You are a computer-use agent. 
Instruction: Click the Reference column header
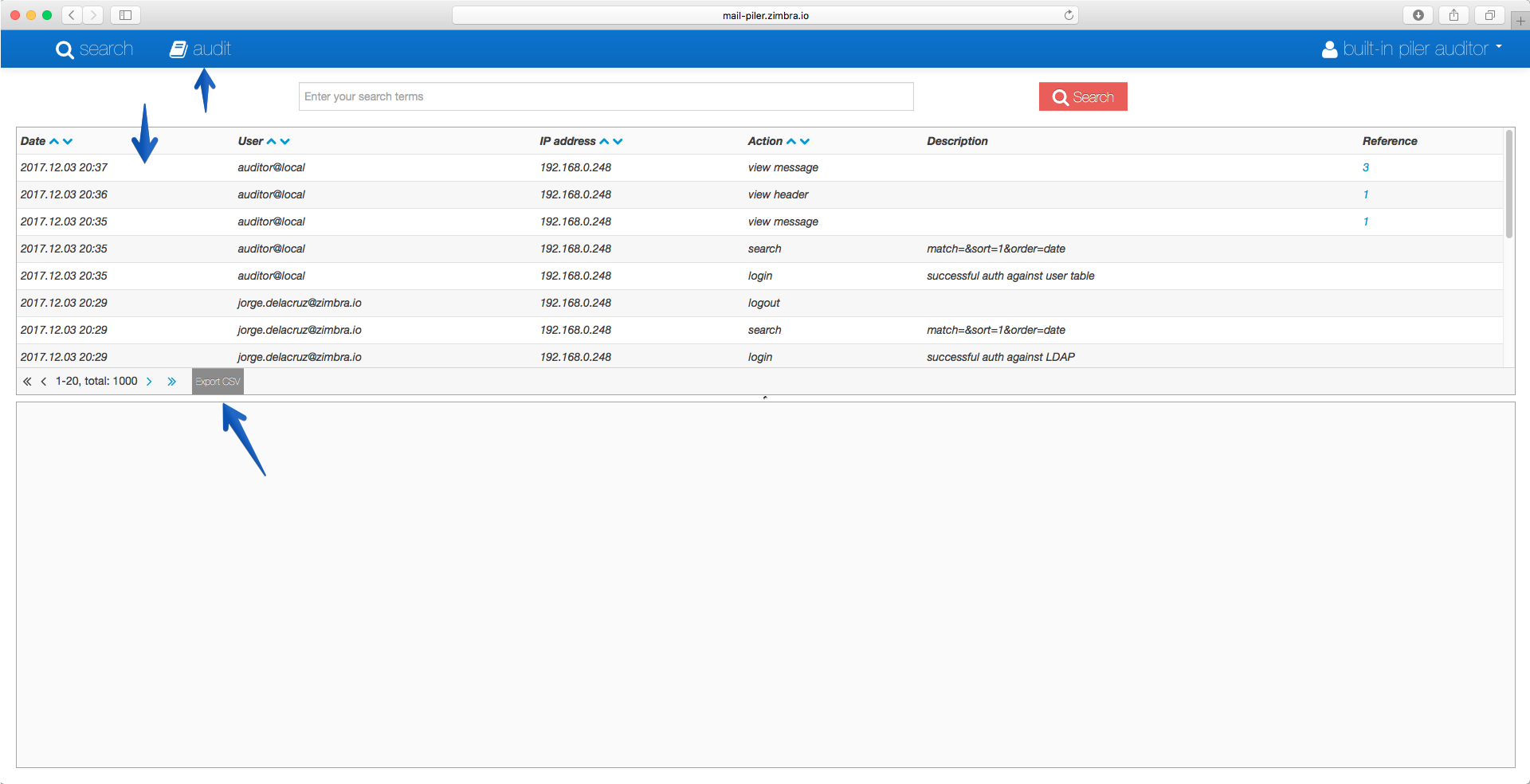click(x=1390, y=141)
